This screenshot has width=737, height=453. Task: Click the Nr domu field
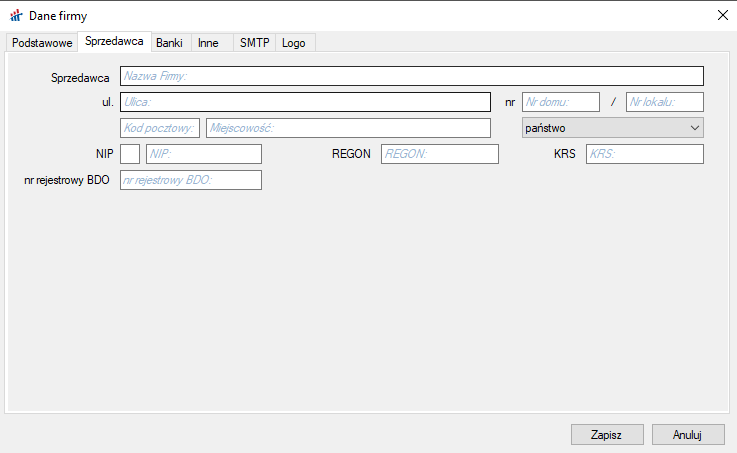(560, 102)
